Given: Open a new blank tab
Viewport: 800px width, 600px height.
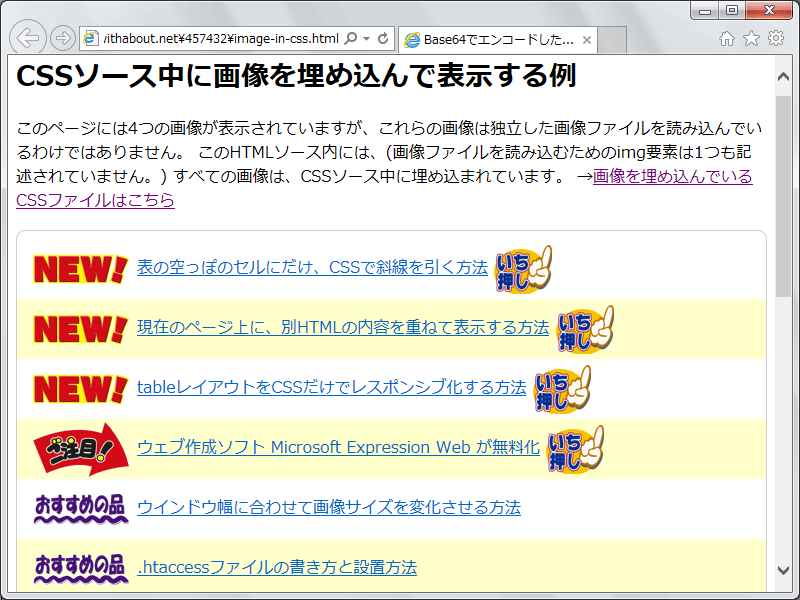Looking at the screenshot, I should [613, 40].
